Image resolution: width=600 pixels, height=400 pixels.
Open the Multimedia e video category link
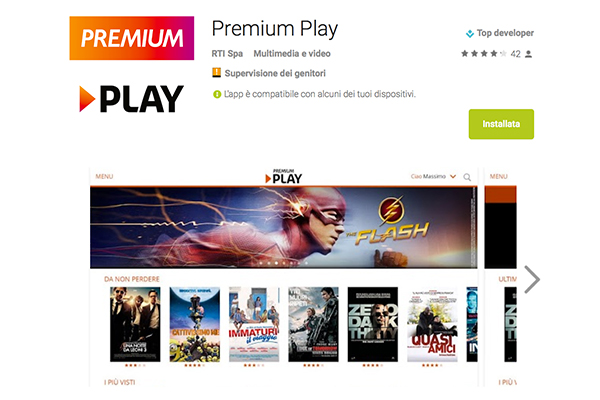coord(292,54)
